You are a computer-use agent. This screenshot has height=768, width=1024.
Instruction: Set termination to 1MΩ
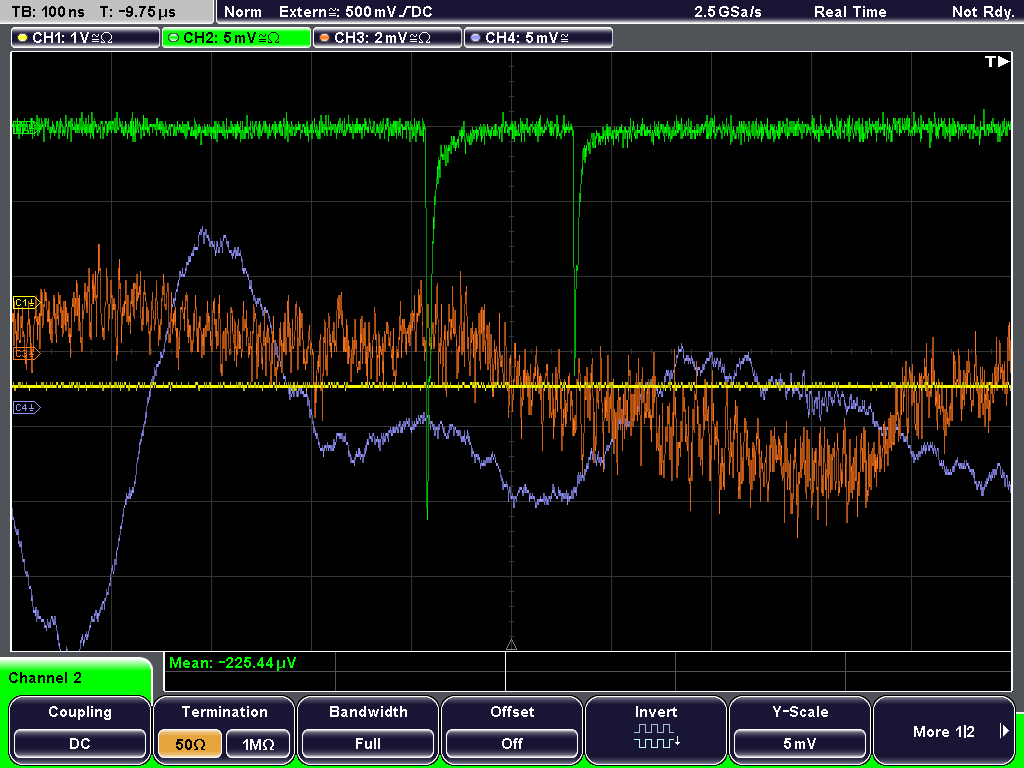257,744
